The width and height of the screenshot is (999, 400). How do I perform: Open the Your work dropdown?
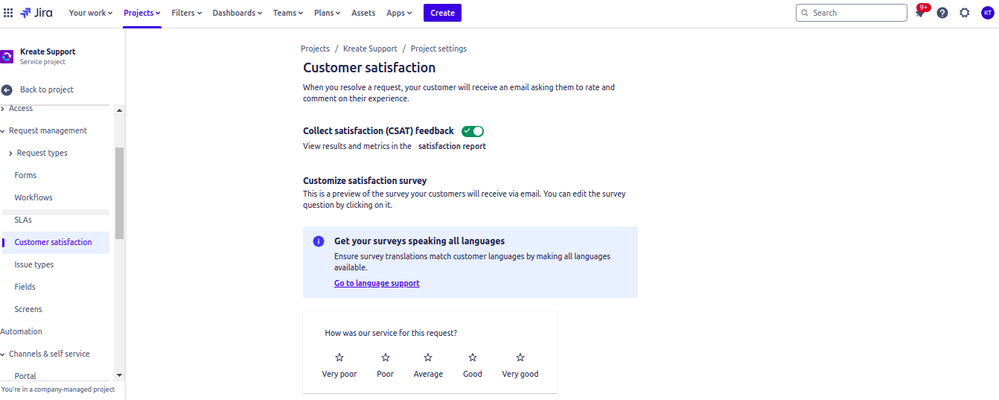click(x=90, y=13)
